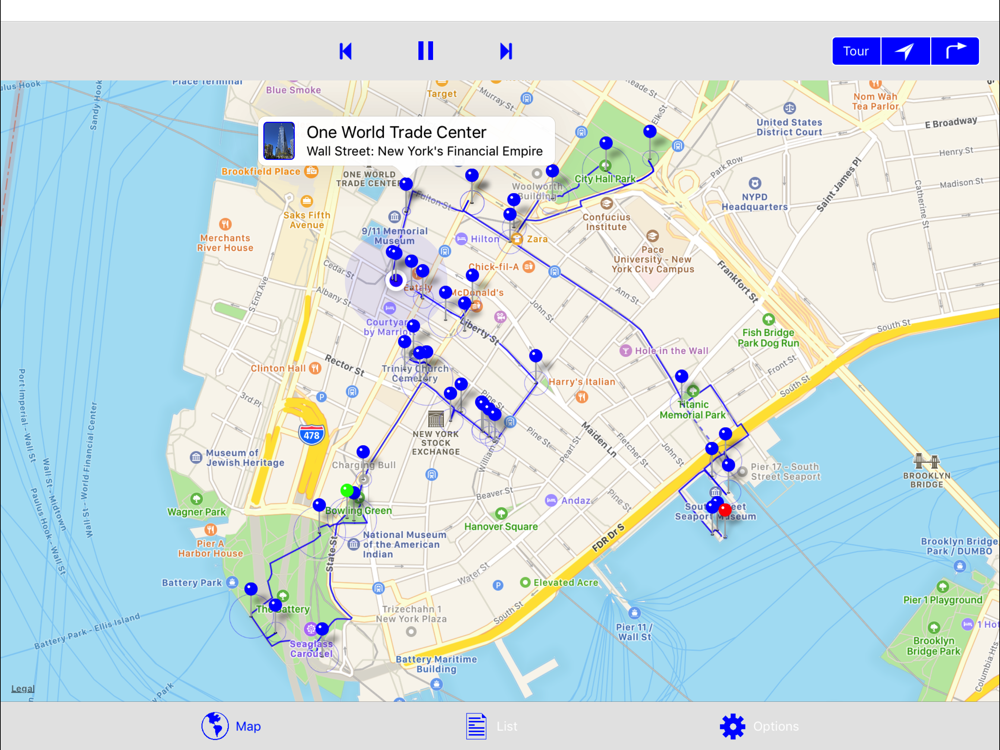The width and height of the screenshot is (1000, 750).
Task: Tap the Hanover Square park marker
Action: click(501, 513)
